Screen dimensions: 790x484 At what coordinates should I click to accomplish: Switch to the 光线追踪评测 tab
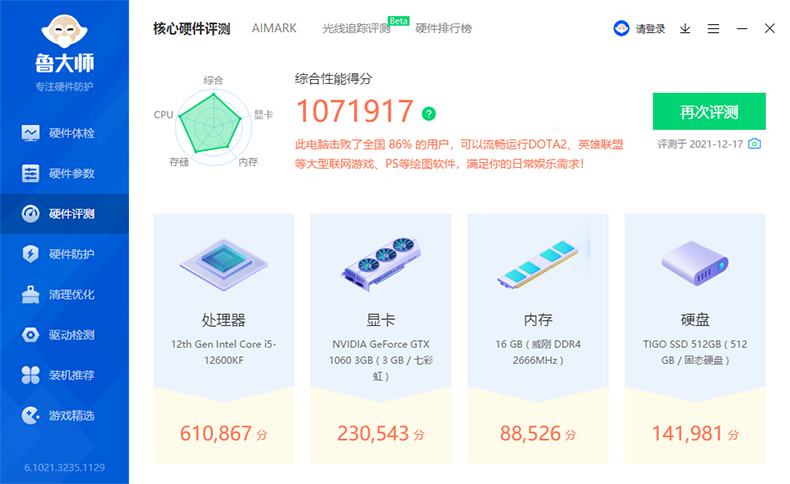356,29
